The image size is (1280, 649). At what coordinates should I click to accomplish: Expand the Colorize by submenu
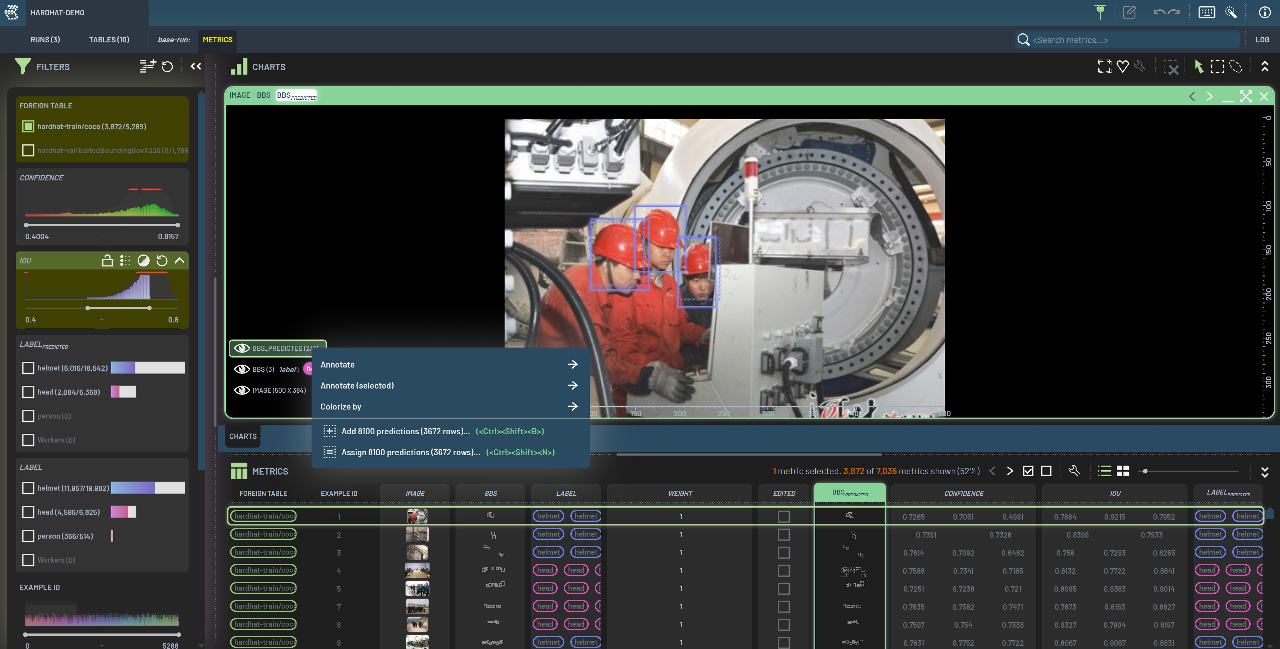(450, 407)
